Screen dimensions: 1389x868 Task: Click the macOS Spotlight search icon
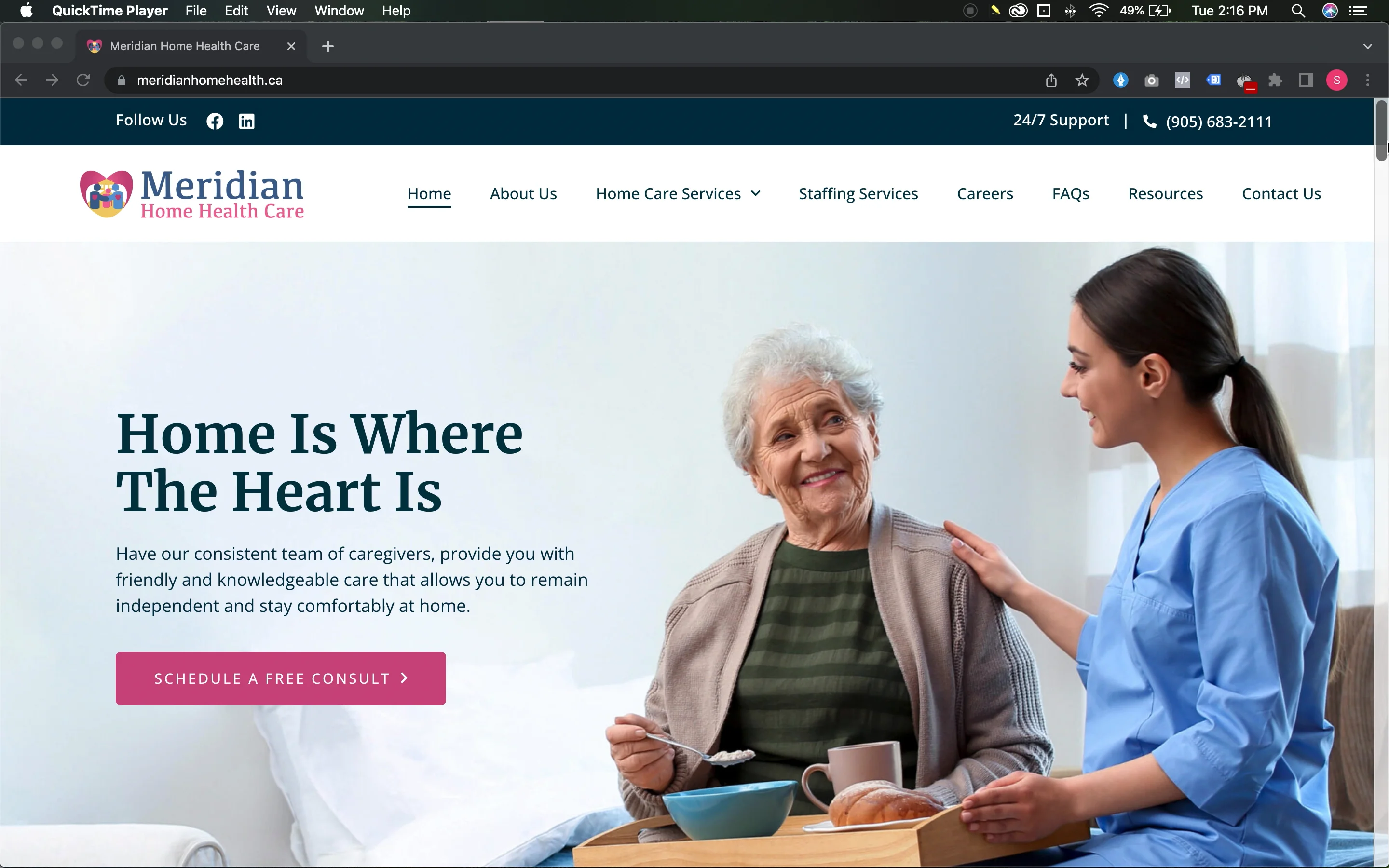(1298, 11)
